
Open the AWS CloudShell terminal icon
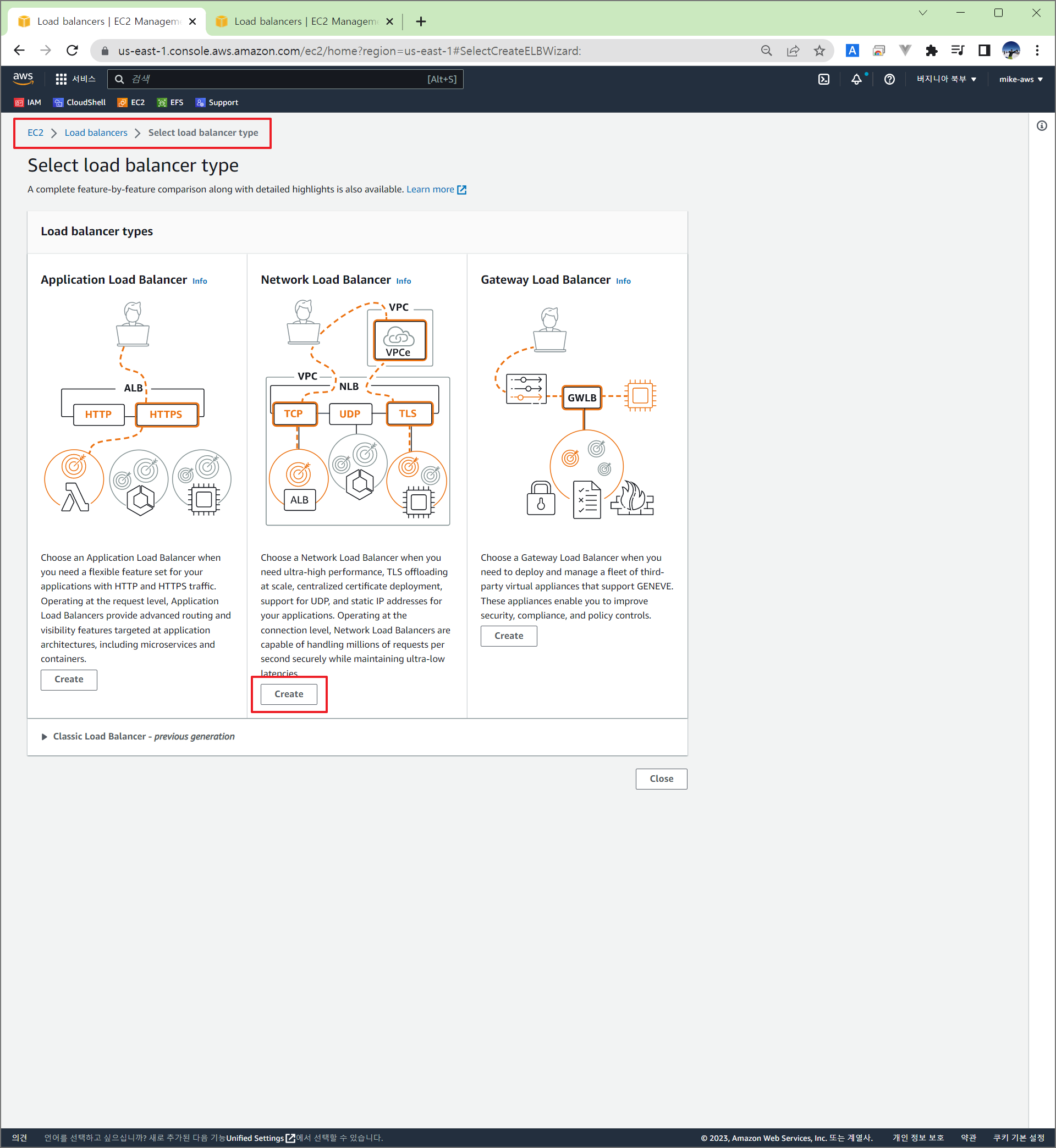point(823,79)
